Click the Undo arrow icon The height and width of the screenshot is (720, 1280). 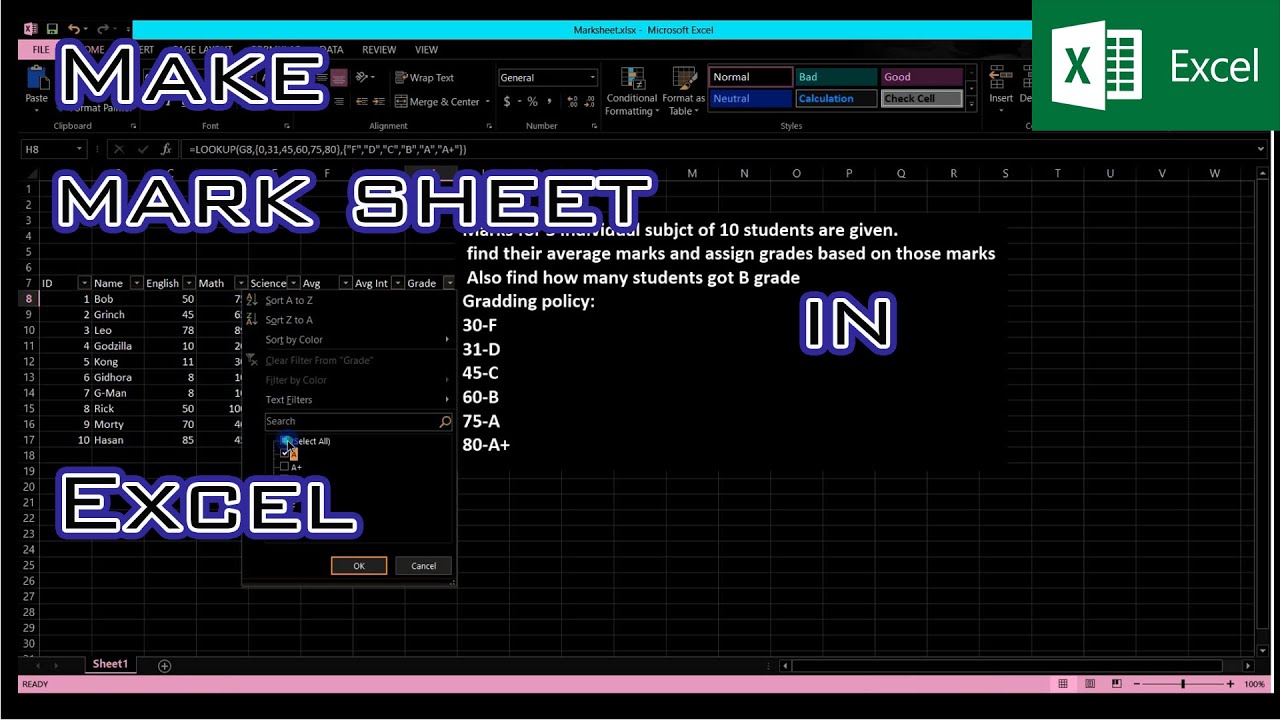tap(73, 30)
